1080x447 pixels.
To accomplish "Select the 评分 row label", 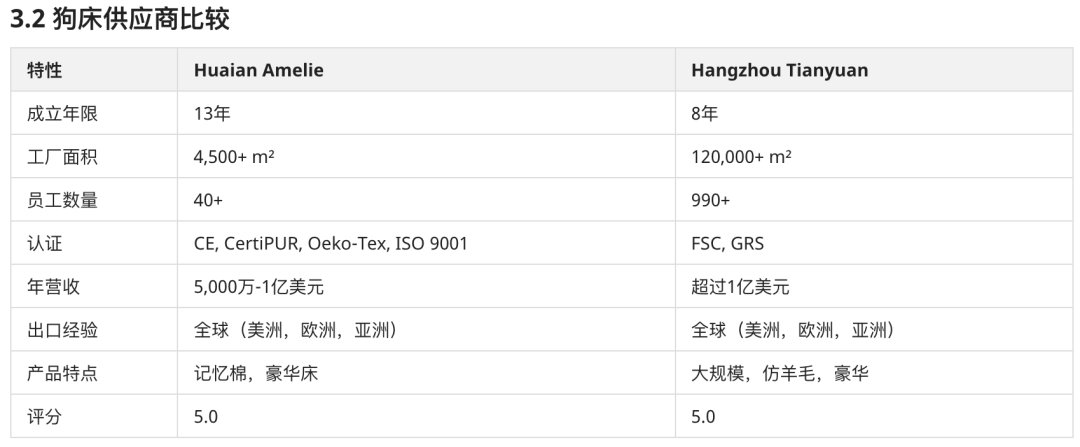I will pos(94,417).
